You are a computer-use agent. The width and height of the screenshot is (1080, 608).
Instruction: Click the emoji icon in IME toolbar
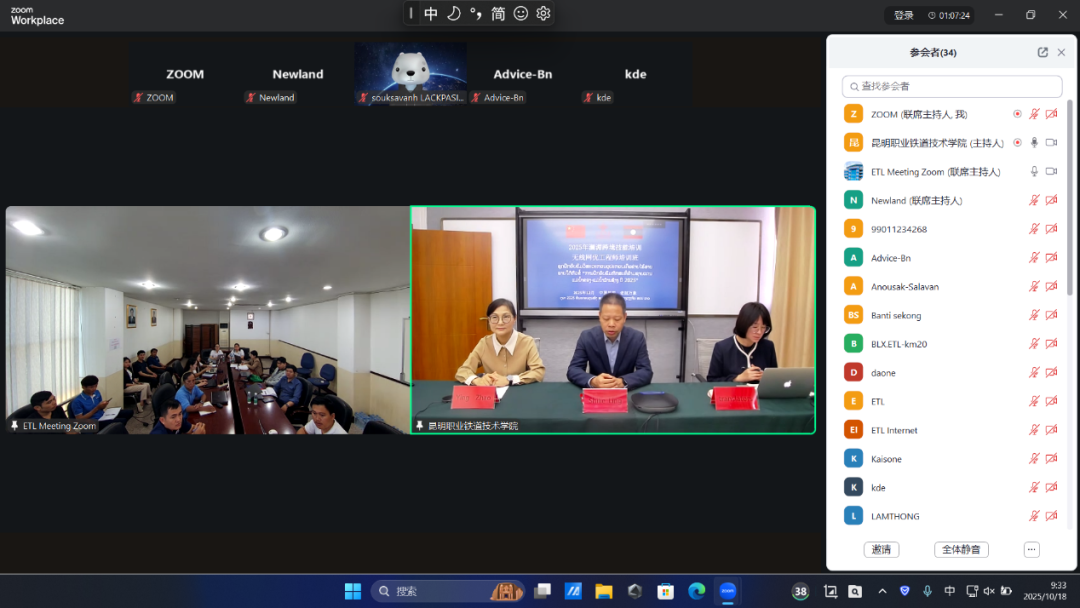click(x=521, y=13)
